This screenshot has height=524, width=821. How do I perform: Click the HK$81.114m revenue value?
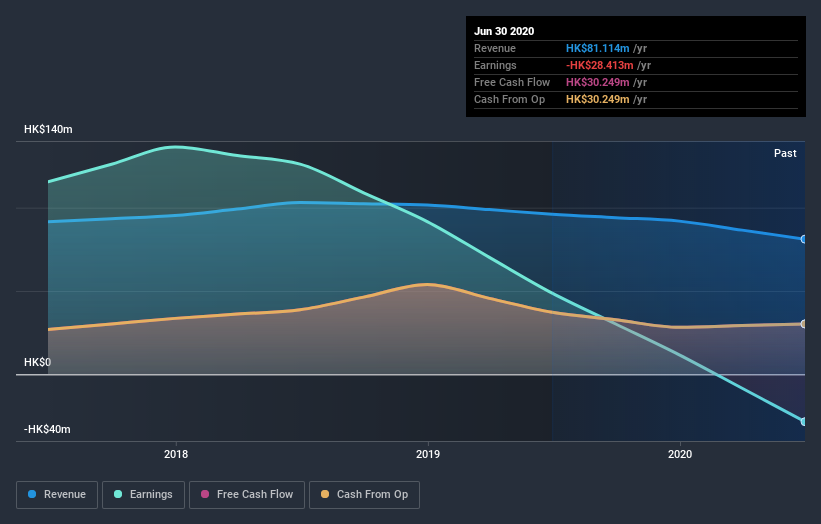597,48
